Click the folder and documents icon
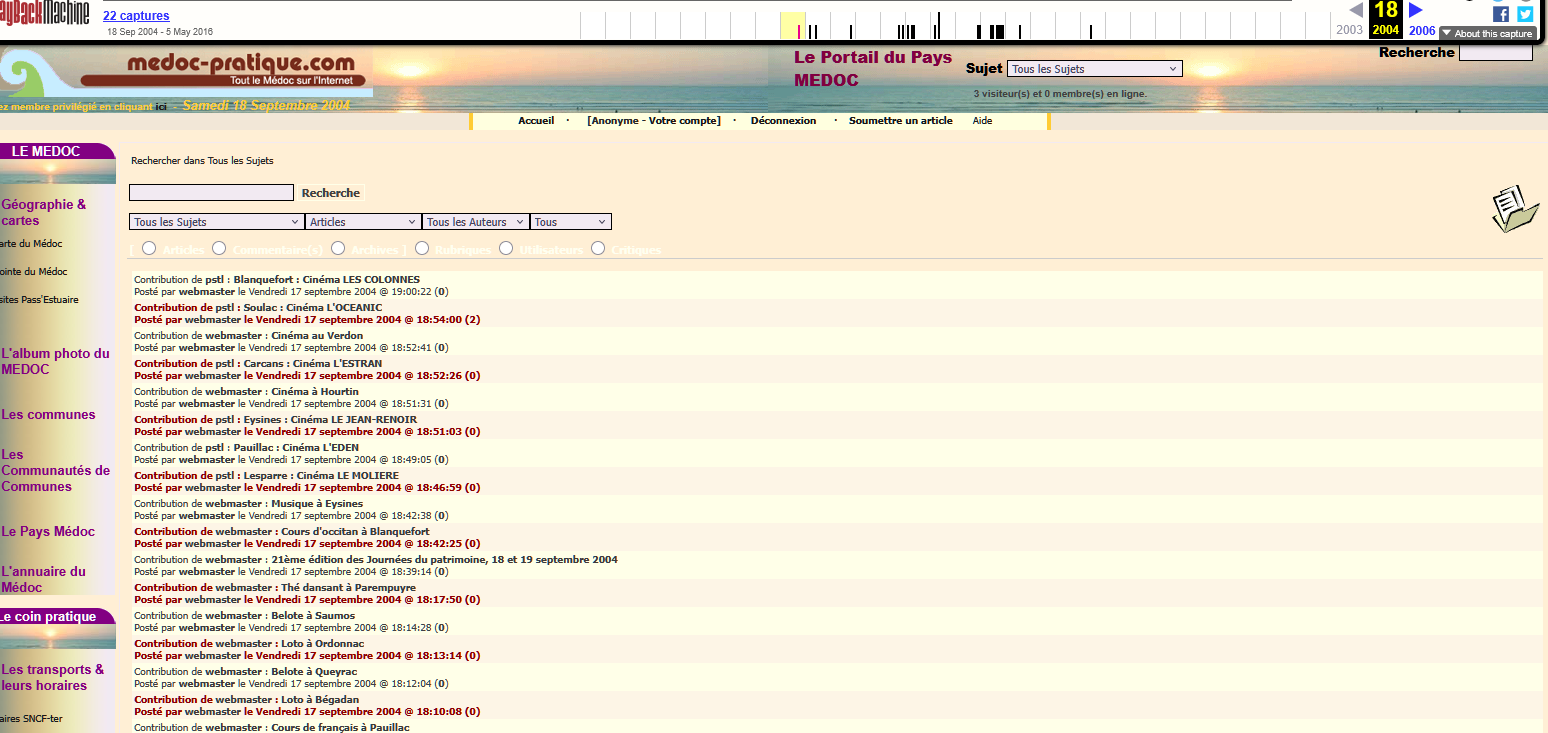 1514,209
